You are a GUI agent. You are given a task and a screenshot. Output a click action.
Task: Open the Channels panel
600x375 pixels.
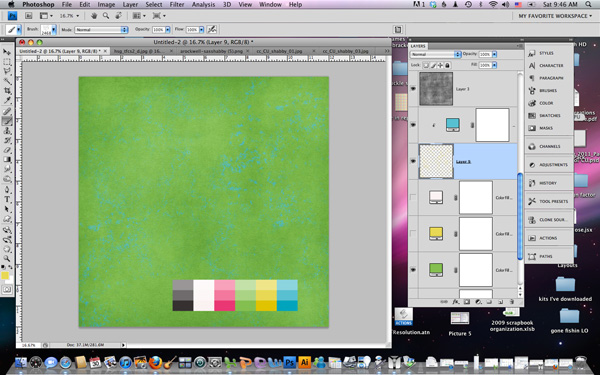[x=548, y=147]
